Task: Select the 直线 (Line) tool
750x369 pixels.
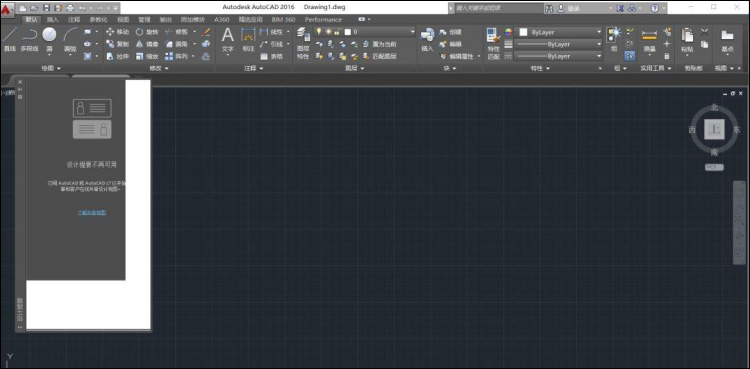Action: point(10,39)
